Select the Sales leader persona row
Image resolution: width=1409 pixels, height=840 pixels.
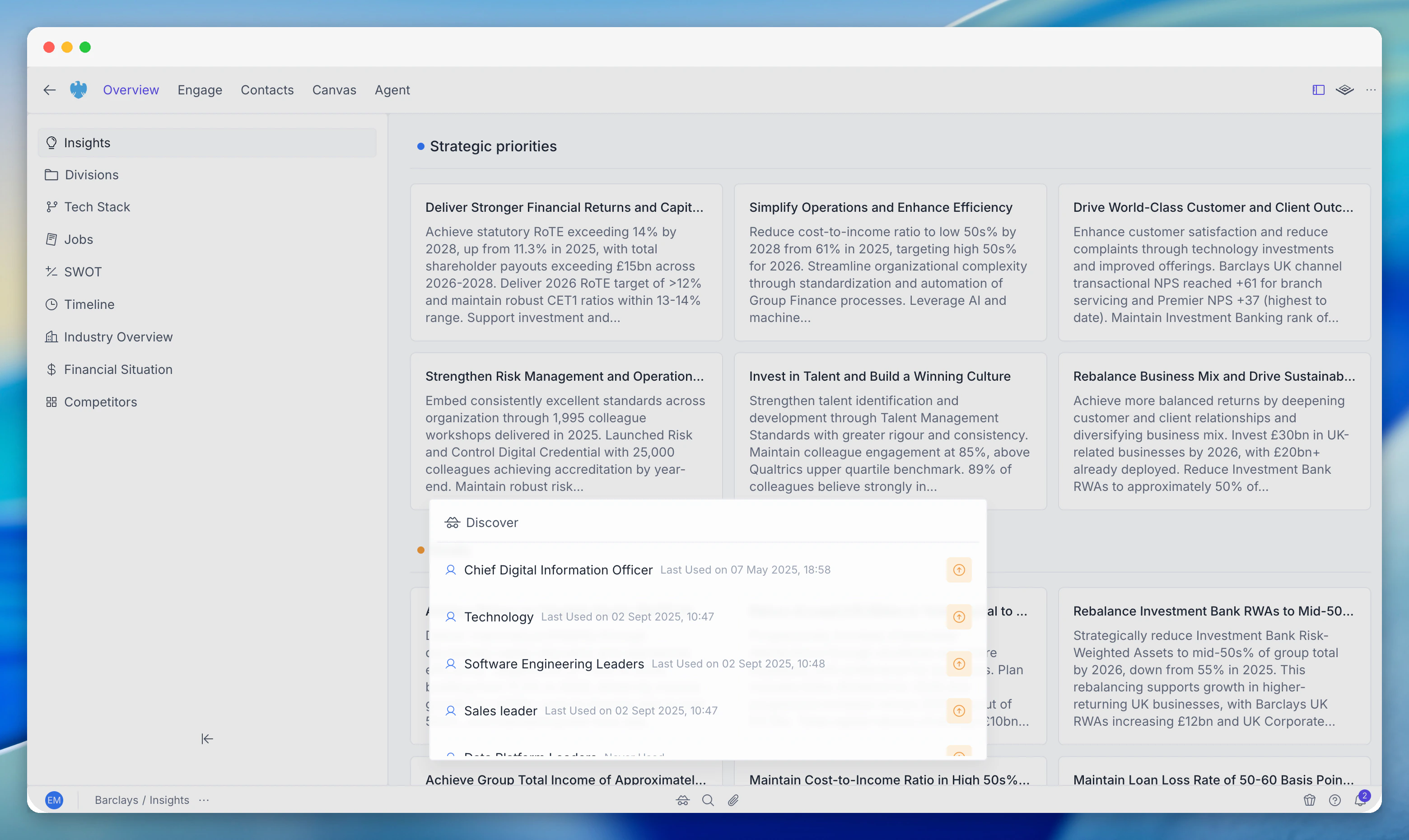(x=708, y=711)
